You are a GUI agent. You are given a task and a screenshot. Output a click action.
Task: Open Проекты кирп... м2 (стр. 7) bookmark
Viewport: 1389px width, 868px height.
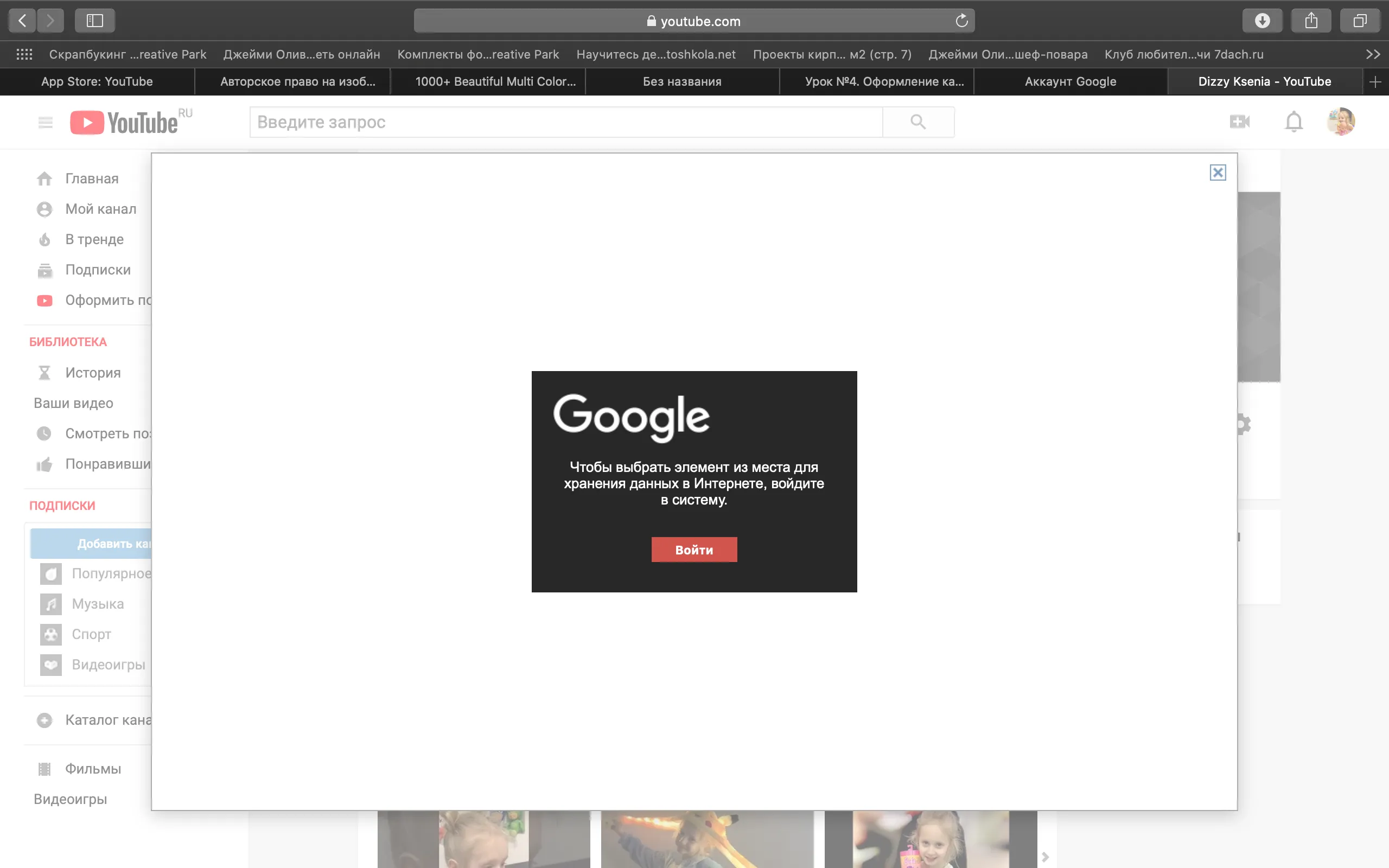[x=832, y=54]
